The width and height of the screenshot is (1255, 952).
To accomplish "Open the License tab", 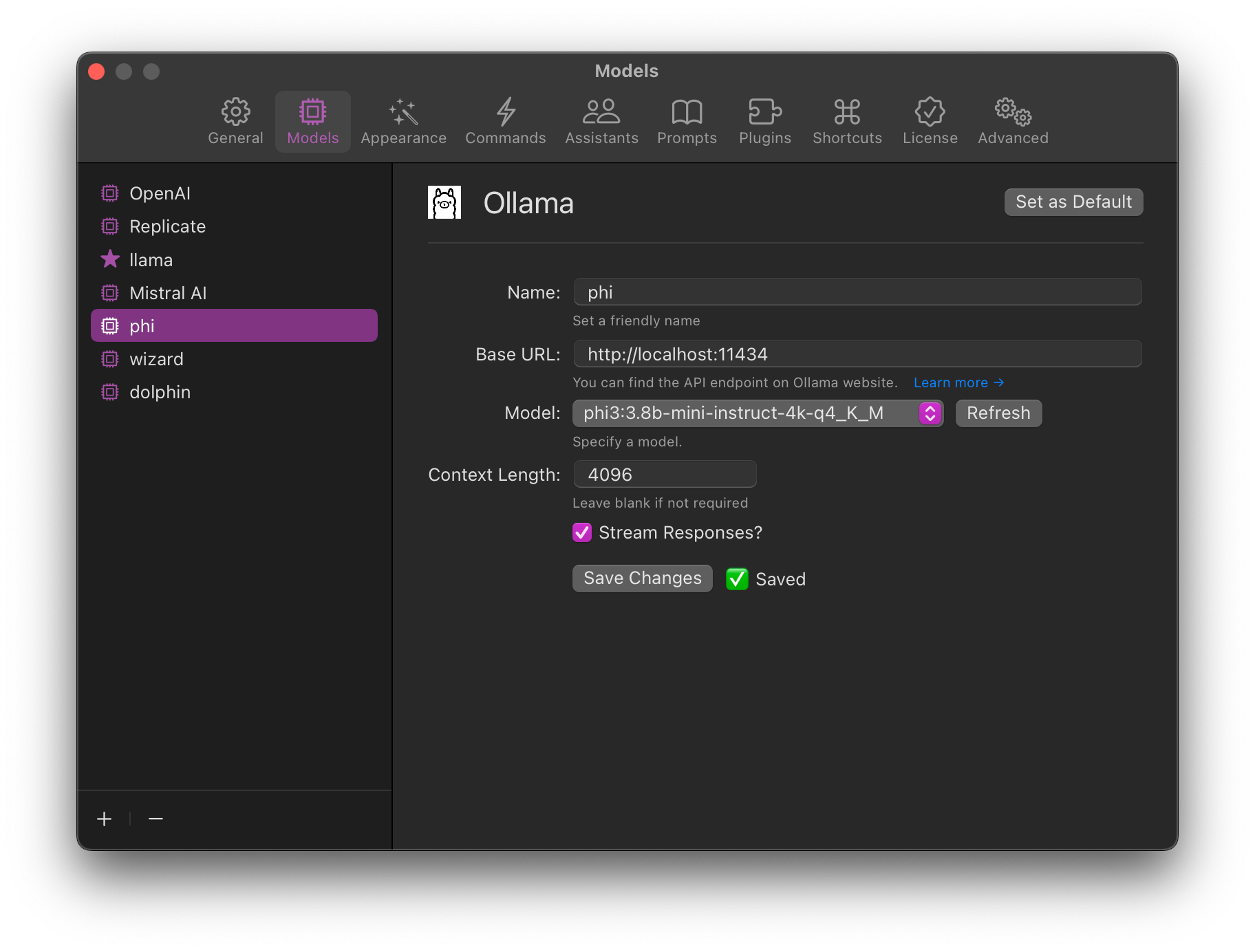I will (930, 122).
